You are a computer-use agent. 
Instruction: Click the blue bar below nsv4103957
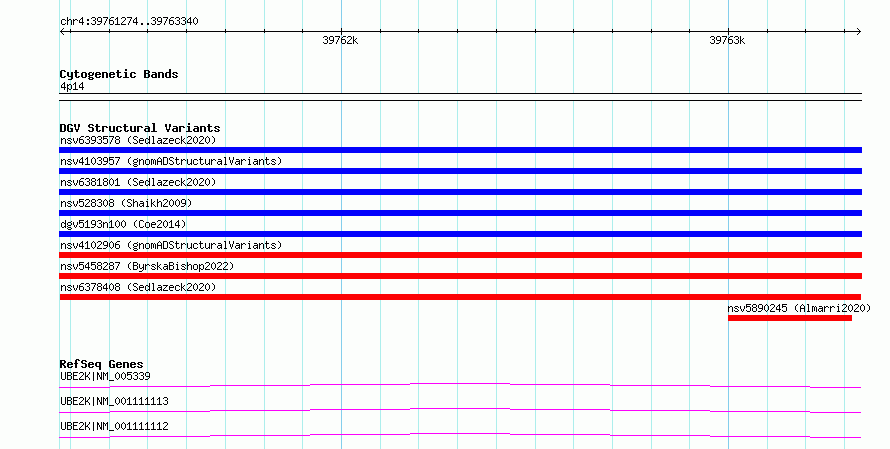point(460,171)
